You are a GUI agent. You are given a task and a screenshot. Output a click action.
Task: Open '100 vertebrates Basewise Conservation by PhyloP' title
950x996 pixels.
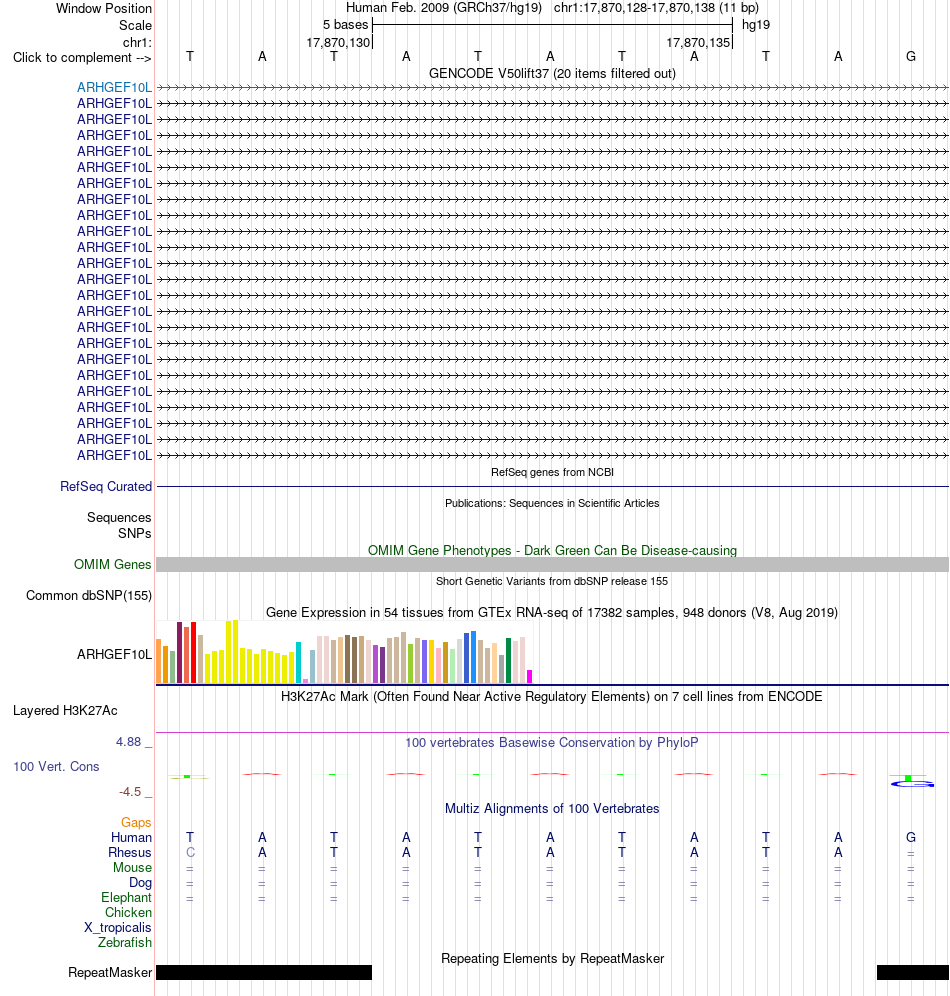click(552, 743)
